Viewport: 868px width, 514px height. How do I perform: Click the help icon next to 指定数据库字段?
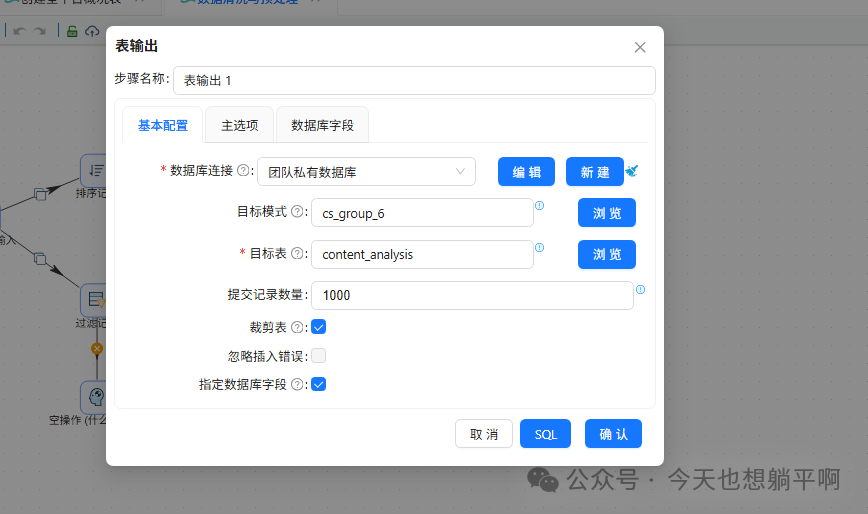pos(297,384)
